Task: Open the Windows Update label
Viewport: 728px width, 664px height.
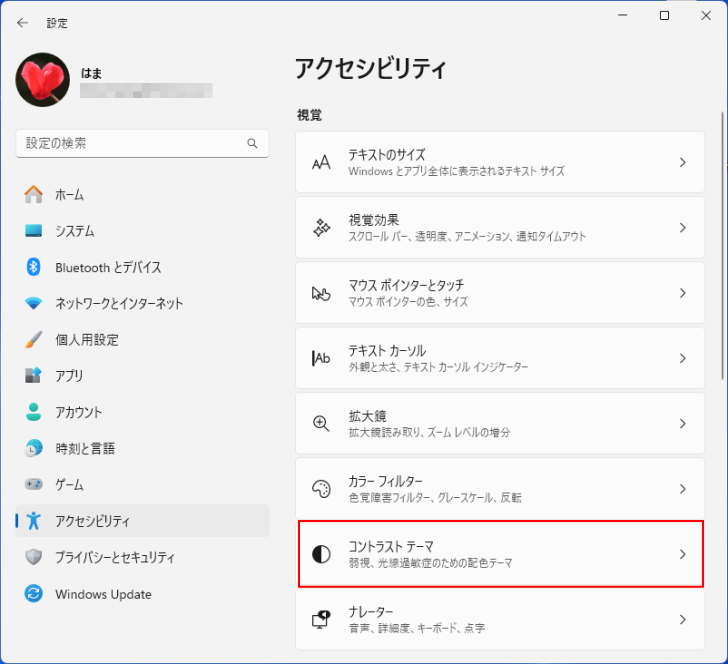Action: pyautogui.click(x=103, y=594)
